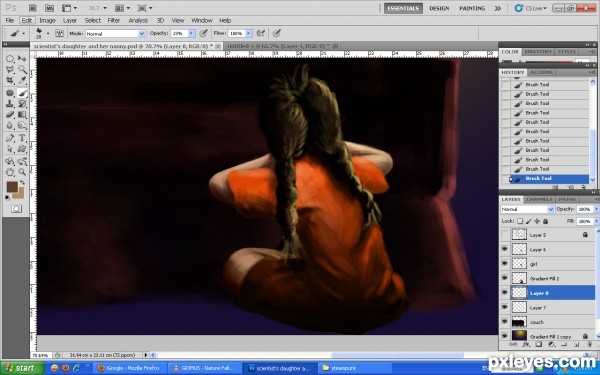Switch to the Channels tab
This screenshot has height=375, width=600.
(539, 199)
